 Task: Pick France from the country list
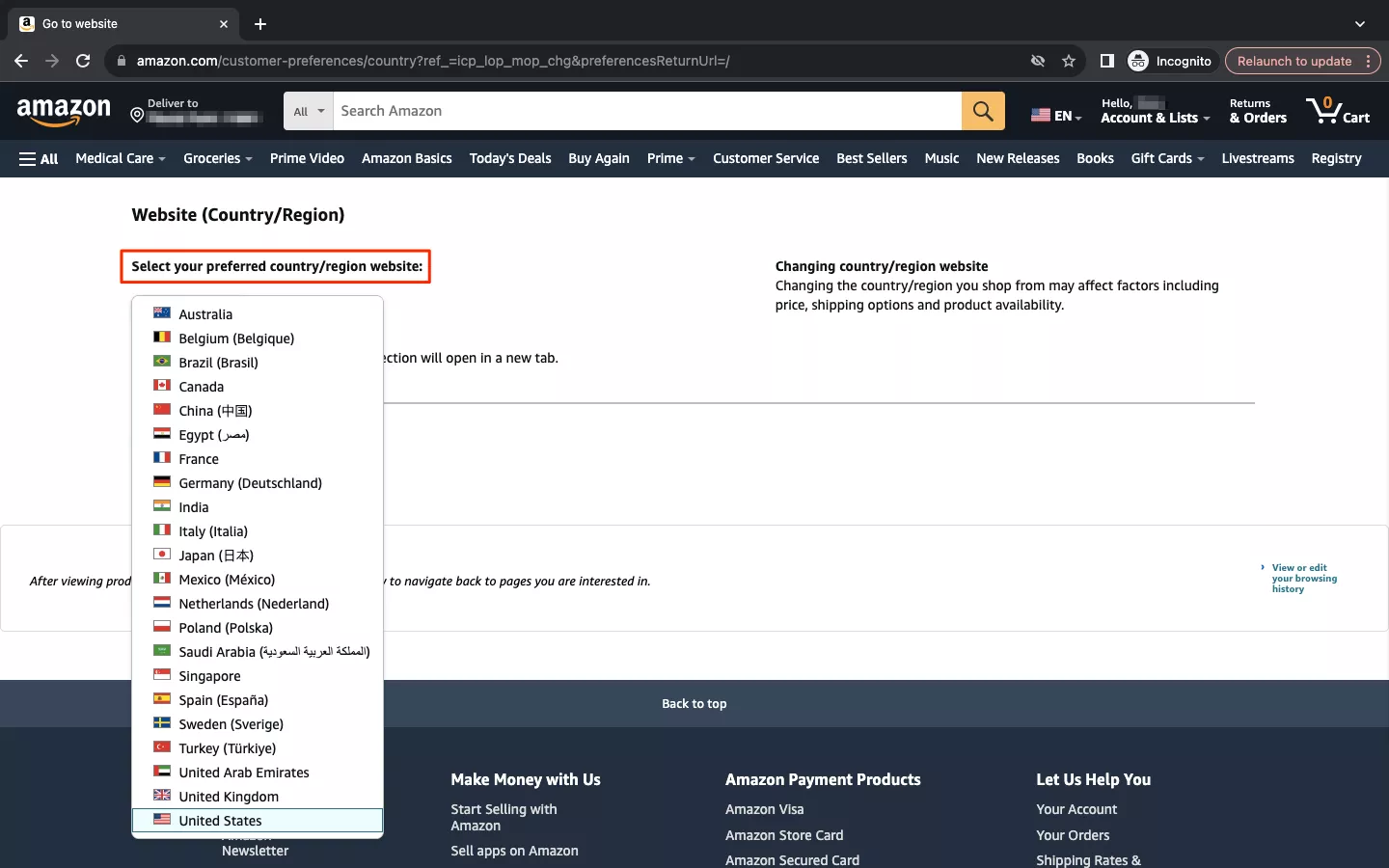pyautogui.click(x=258, y=459)
